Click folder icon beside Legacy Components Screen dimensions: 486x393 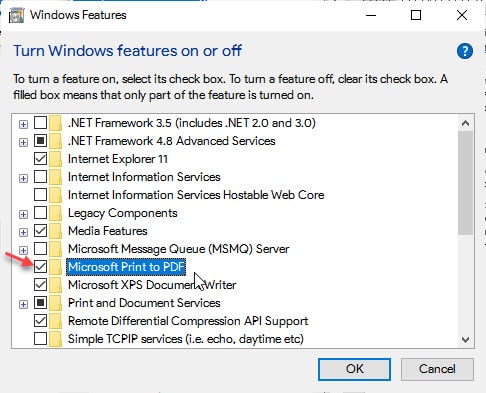55,213
